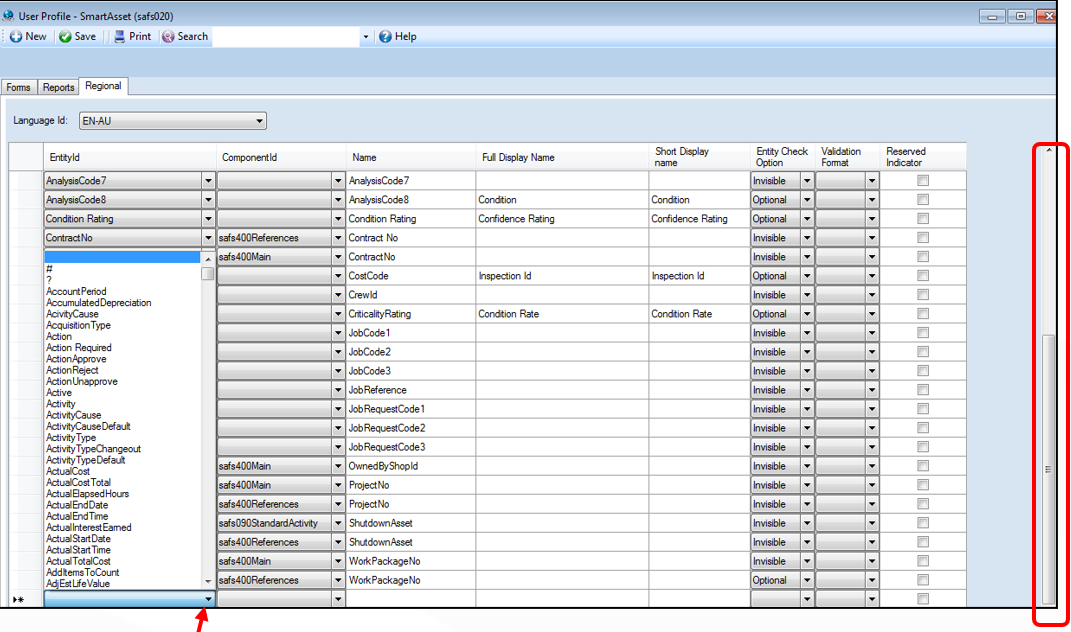Switch to the Reports tab
This screenshot has width=1071, height=632.
click(x=58, y=87)
